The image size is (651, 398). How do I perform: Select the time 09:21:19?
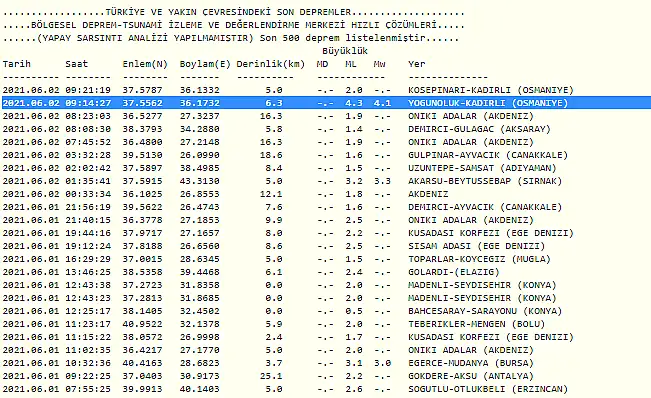[88, 90]
